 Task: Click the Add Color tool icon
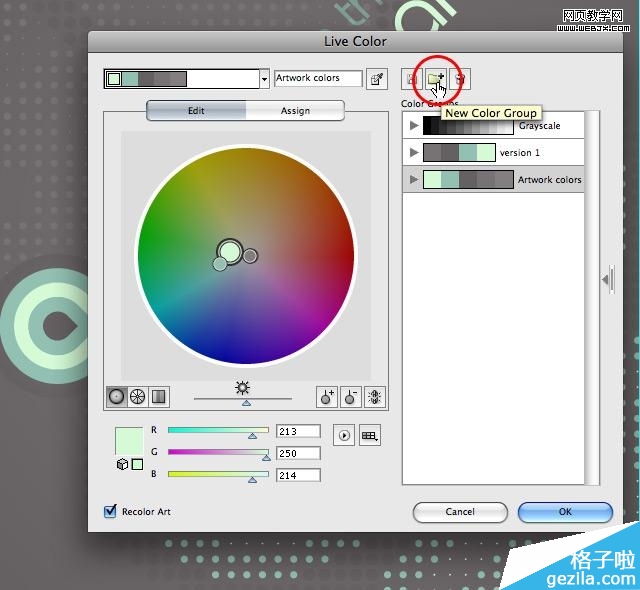[327, 397]
